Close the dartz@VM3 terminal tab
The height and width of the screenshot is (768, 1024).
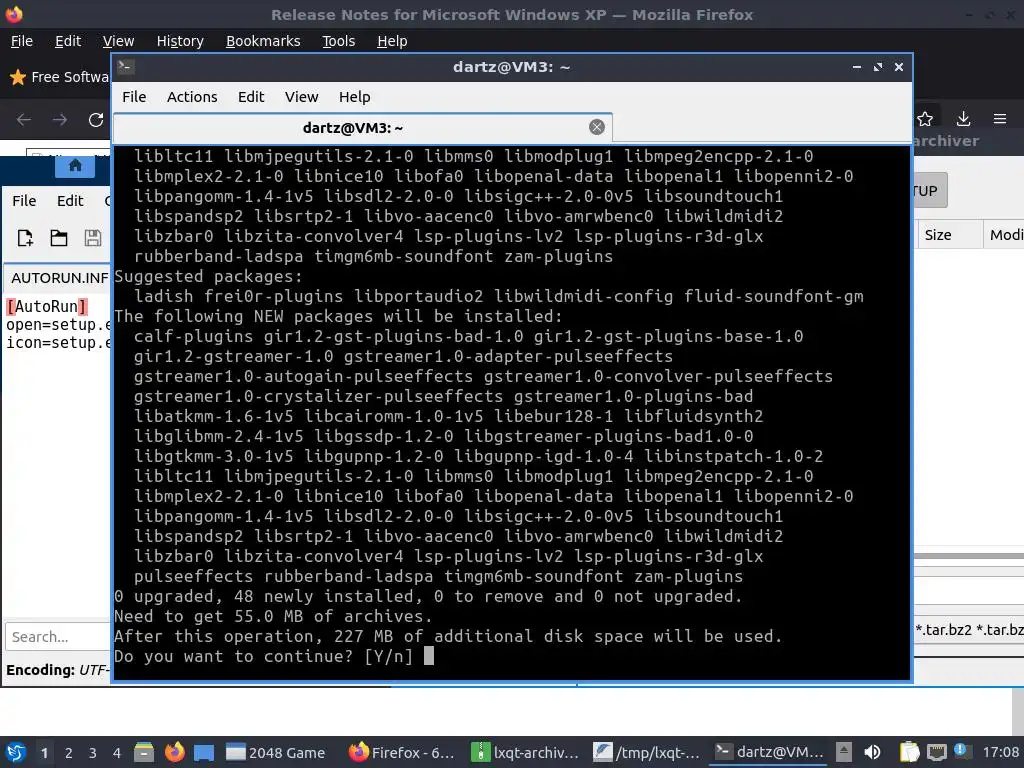pos(596,127)
